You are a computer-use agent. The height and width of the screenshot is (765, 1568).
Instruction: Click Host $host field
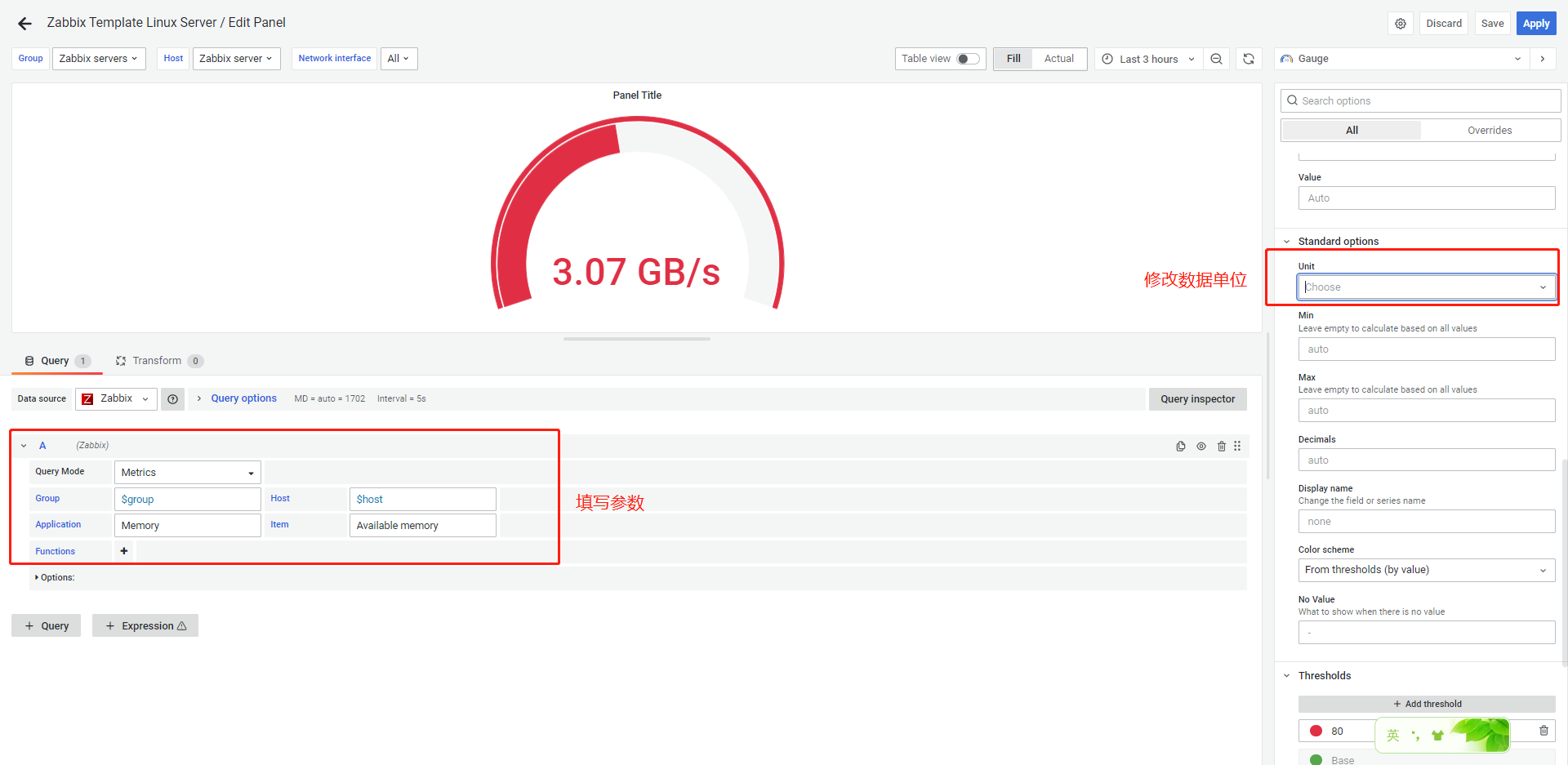(422, 499)
